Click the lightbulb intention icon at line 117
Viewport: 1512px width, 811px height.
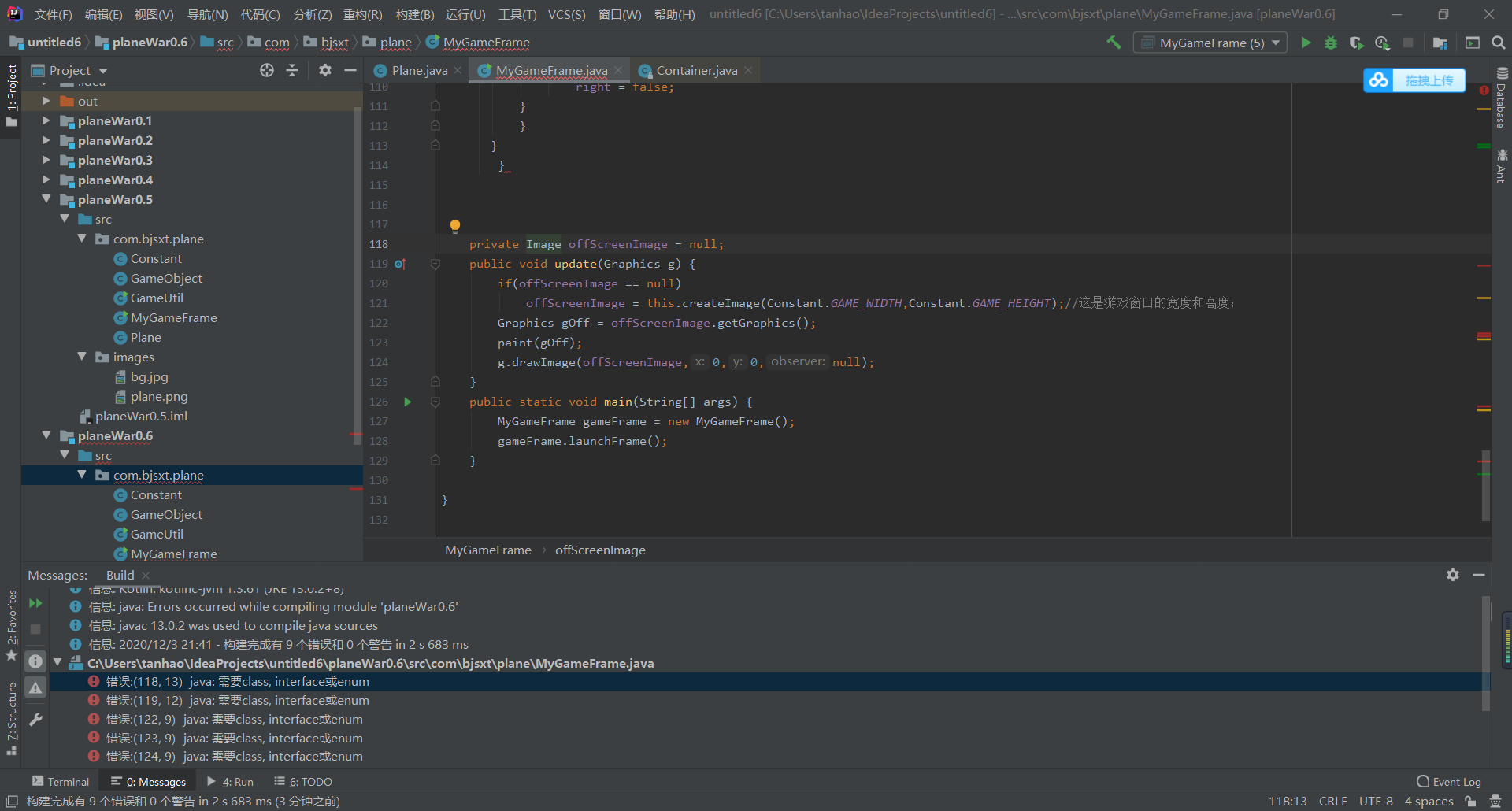pyautogui.click(x=454, y=226)
